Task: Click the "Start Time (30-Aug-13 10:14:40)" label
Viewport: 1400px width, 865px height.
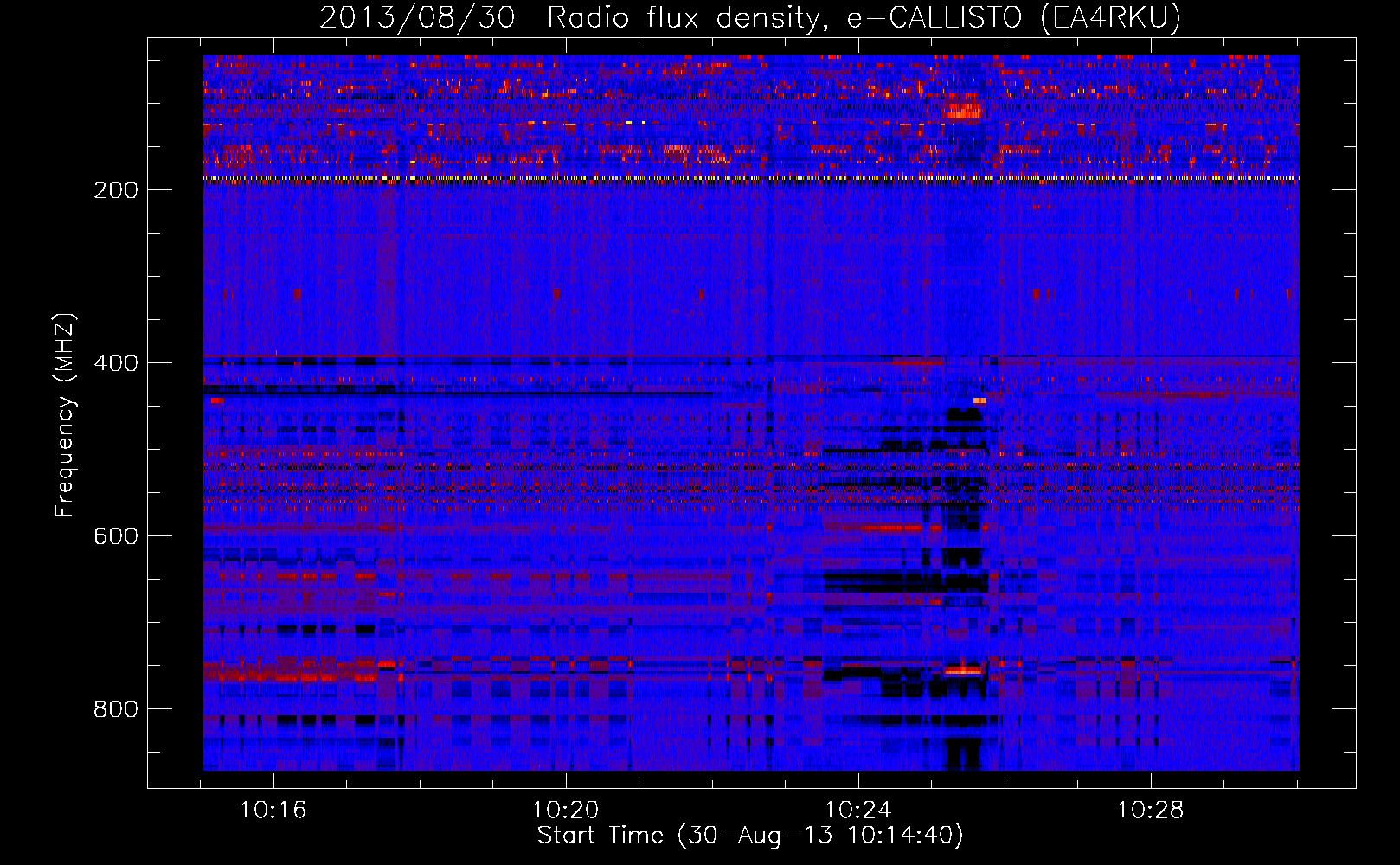Action: click(750, 836)
